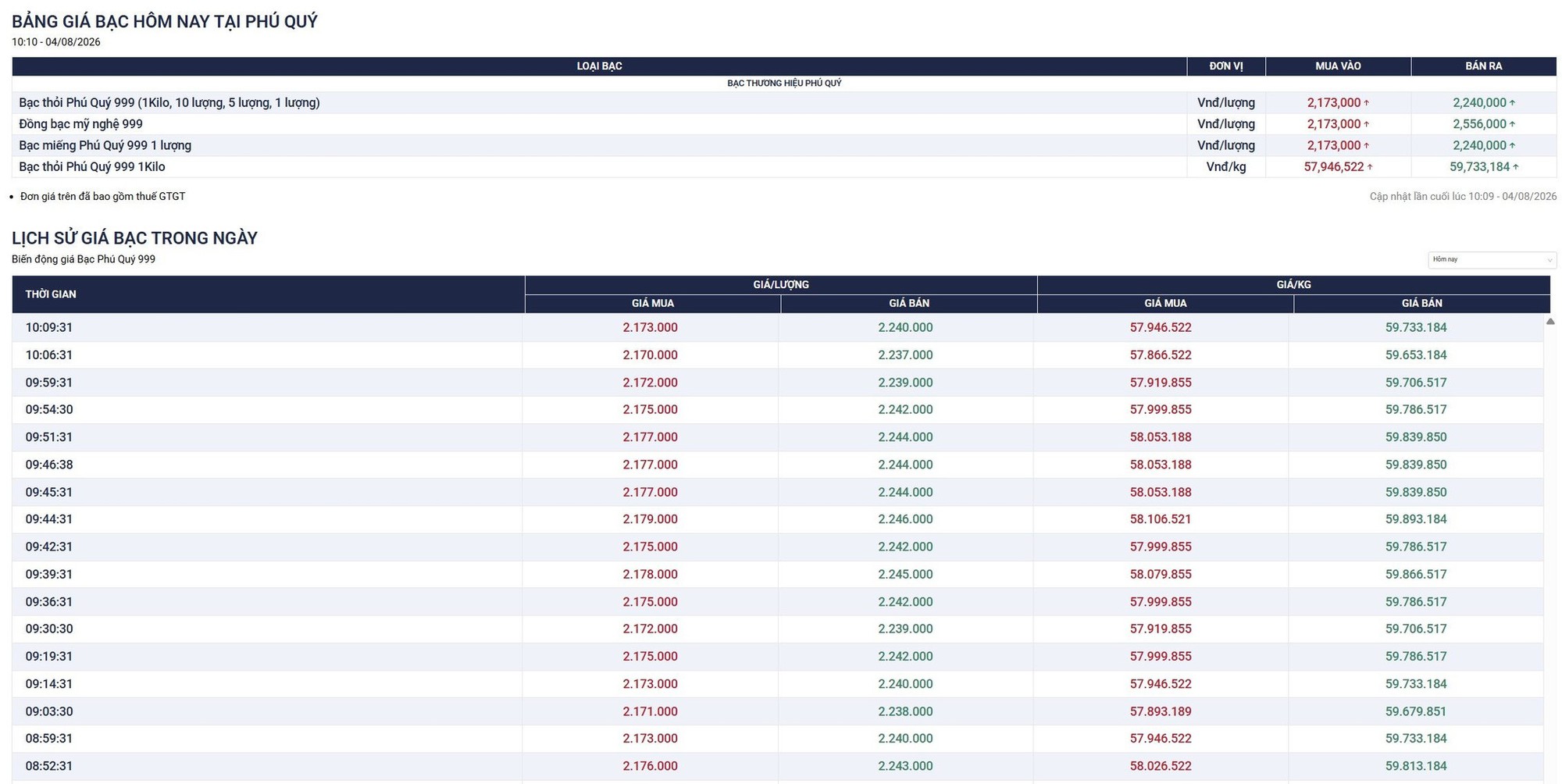This screenshot has width=1562, height=784.
Task: Select the "Bạc miếng Phú Quý 999 1 lượng" row name
Action: 105,145
